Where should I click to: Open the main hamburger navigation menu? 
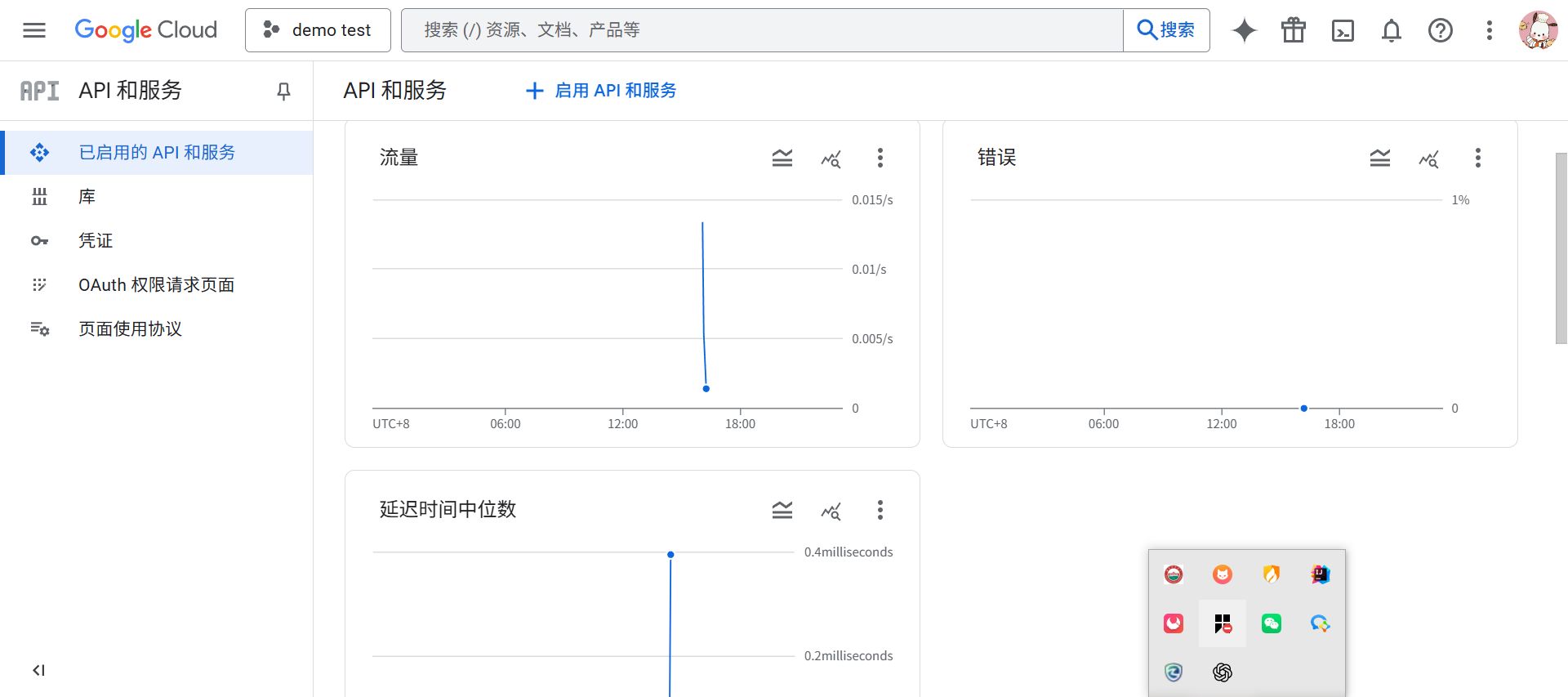coord(34,30)
